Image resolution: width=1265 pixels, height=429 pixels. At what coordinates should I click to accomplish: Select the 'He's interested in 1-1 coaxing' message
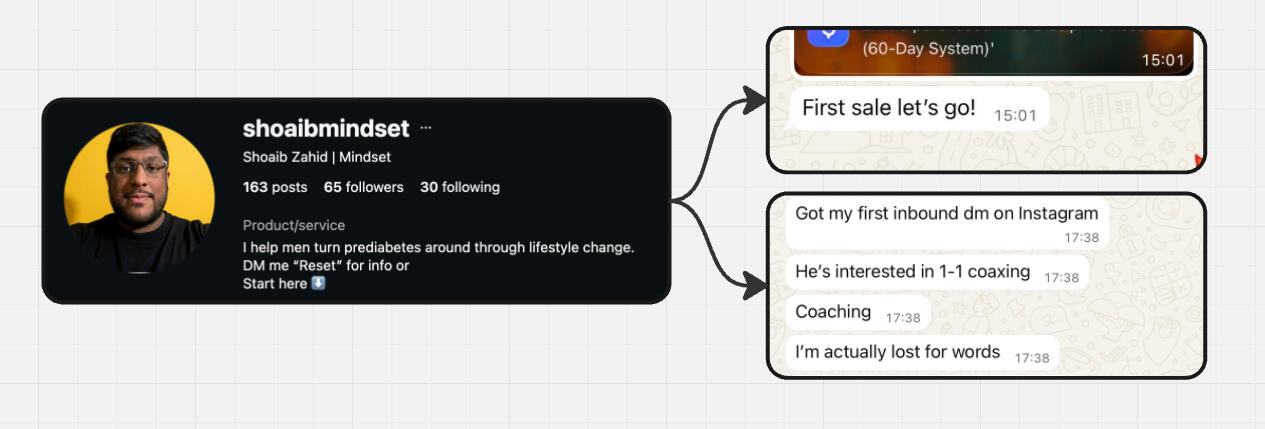937,273
